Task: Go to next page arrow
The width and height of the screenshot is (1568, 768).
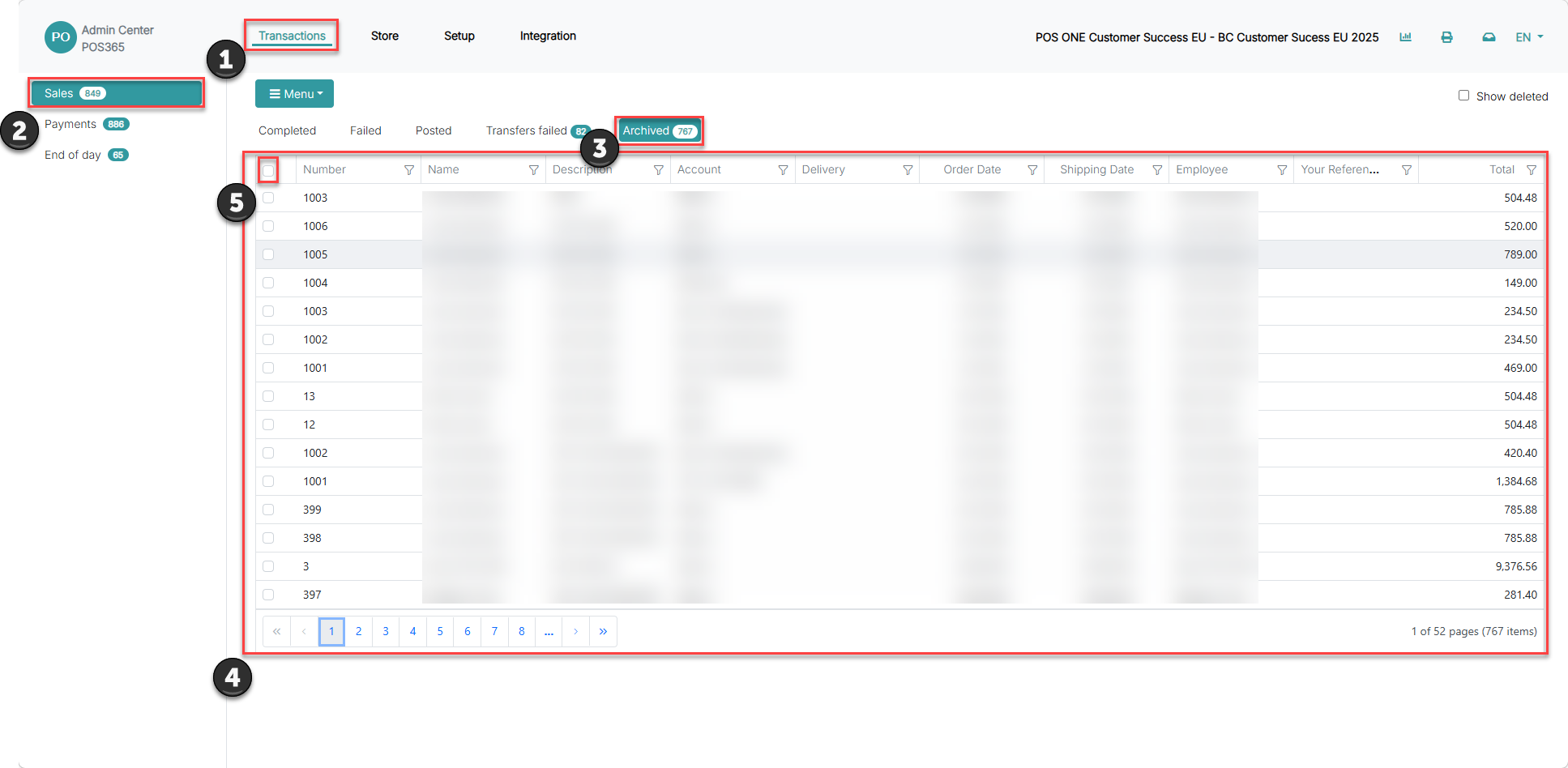Action: pyautogui.click(x=576, y=632)
